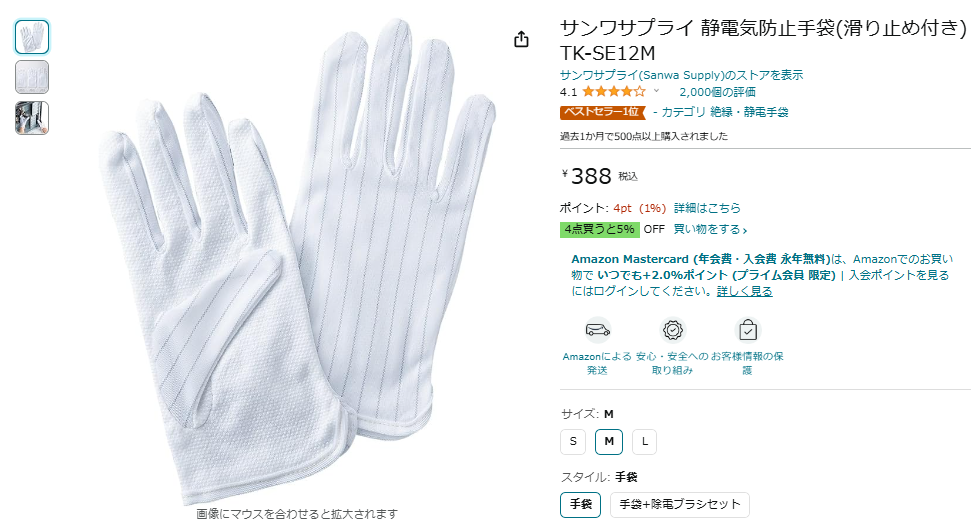Choose size L option
Image resolution: width=980 pixels, height=522 pixels.
tap(644, 442)
